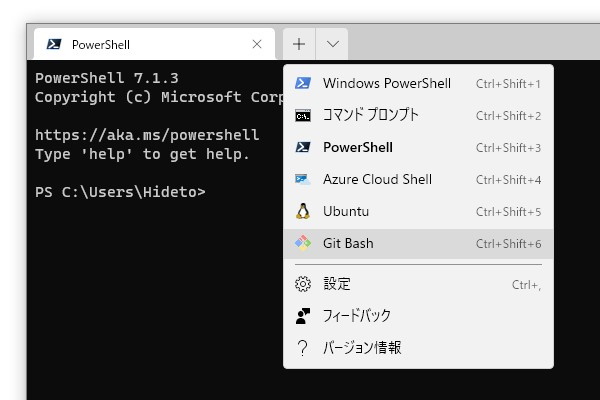The height and width of the screenshot is (400, 600).
Task: Click the Ctrl+Shift+3 shortcut text
Action: (x=509, y=148)
